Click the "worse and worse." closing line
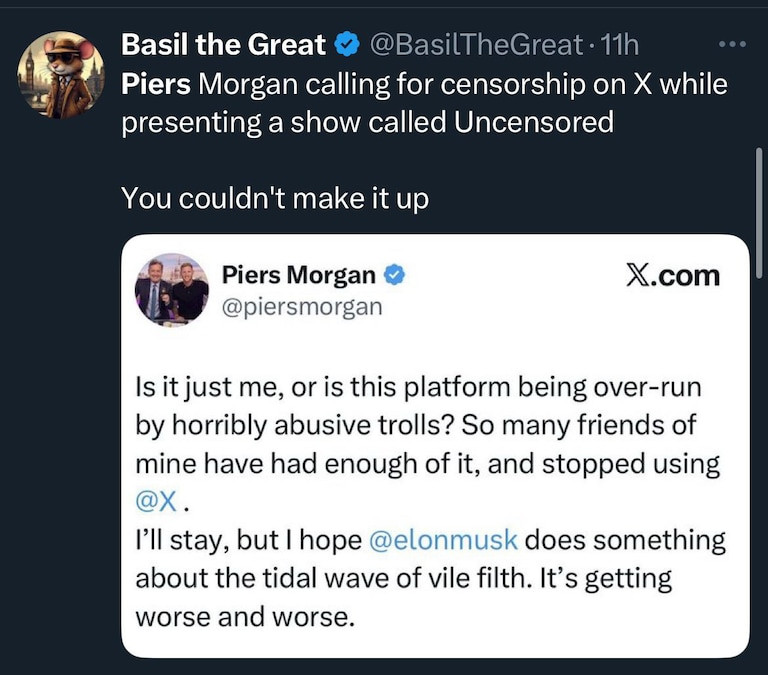This screenshot has height=675, width=768. (244, 616)
